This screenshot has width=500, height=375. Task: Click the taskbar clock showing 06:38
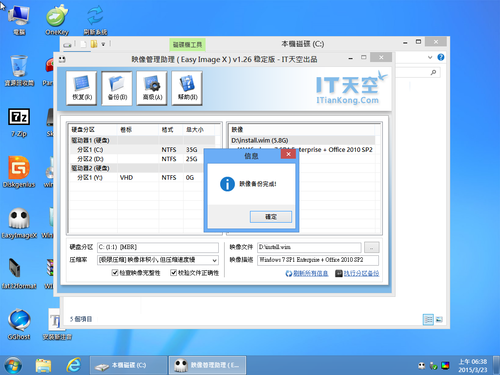point(473,366)
